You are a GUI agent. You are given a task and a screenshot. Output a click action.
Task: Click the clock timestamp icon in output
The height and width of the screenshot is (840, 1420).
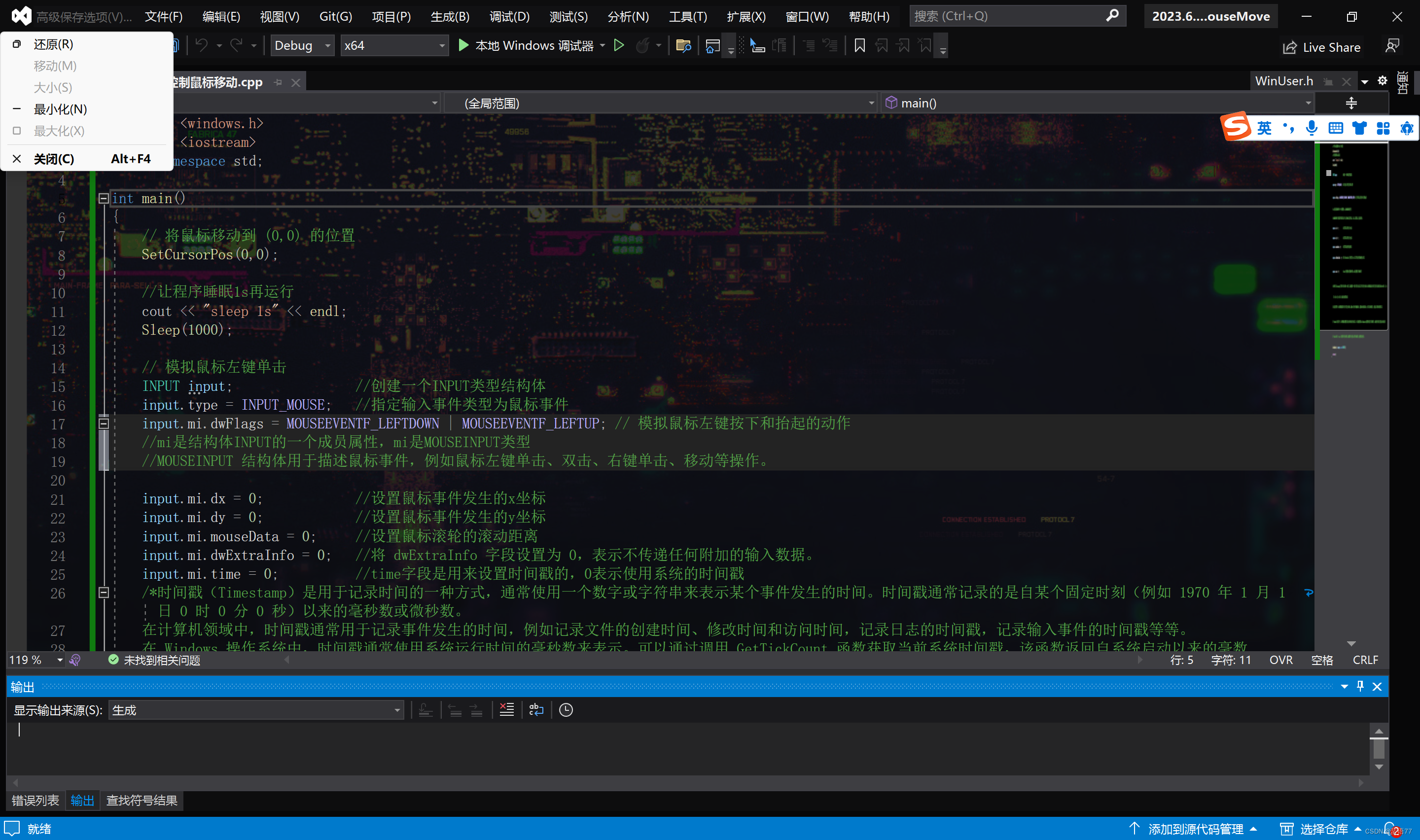pyautogui.click(x=566, y=710)
